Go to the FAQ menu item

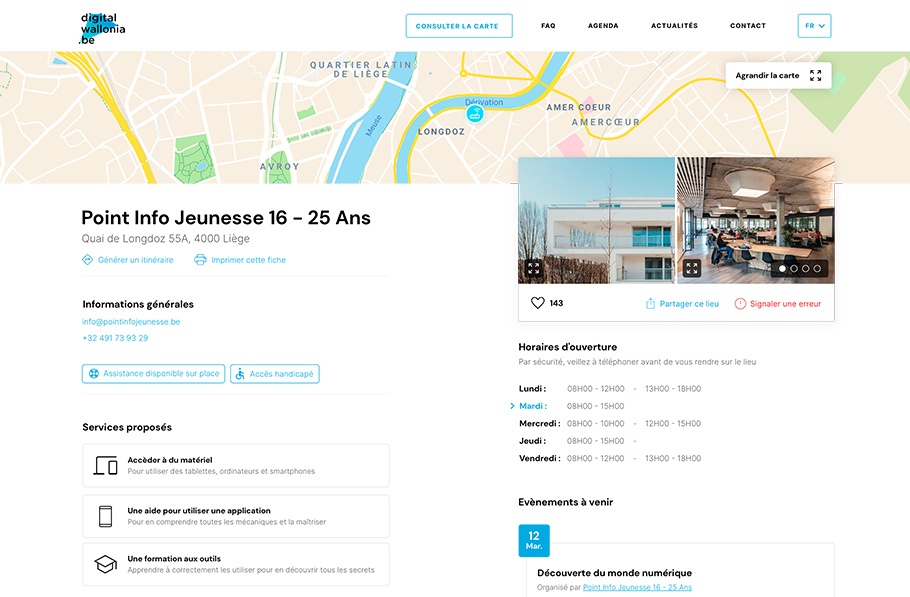coord(548,26)
